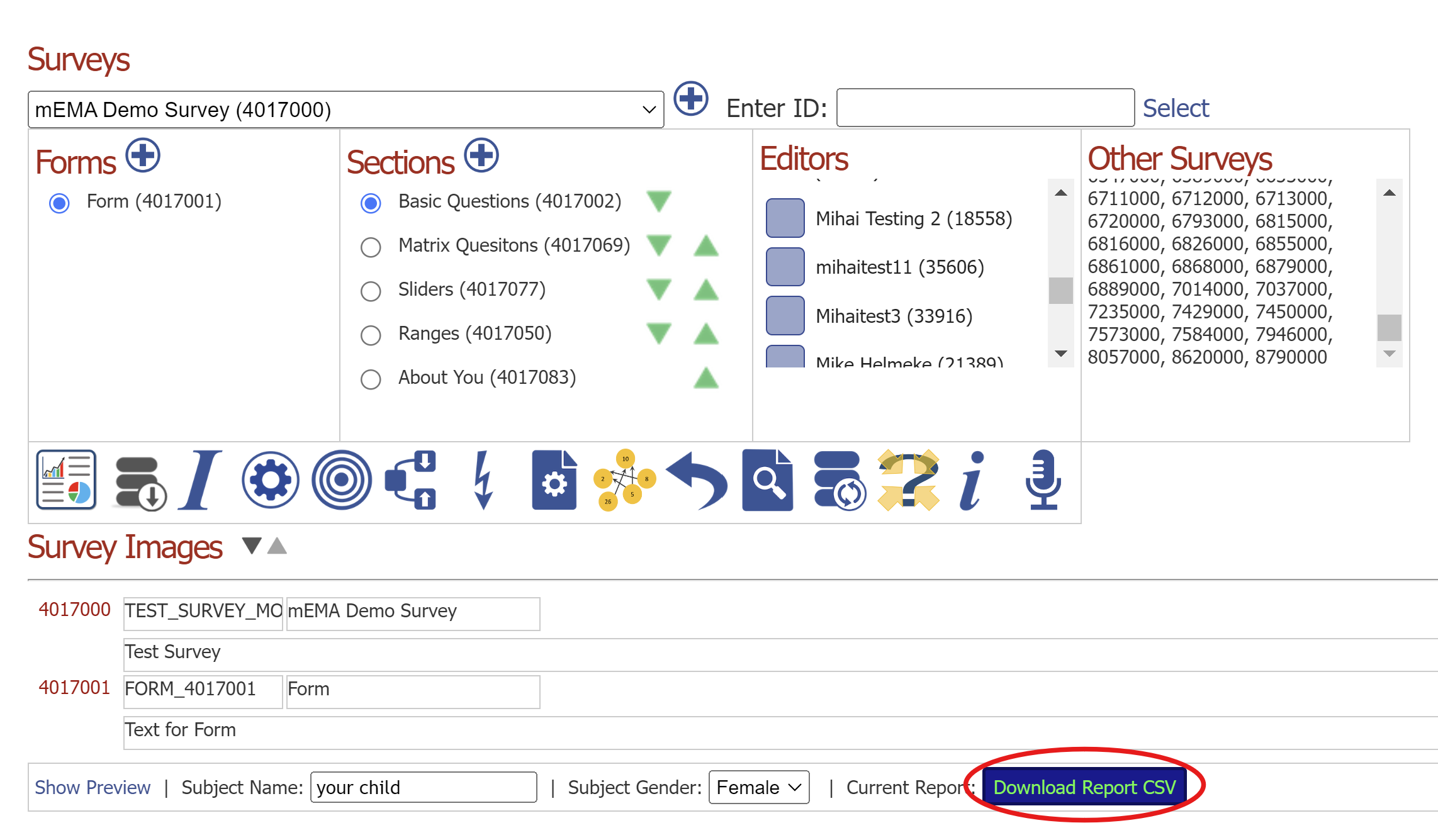Image resolution: width=1438 pixels, height=840 pixels.
Task: Click the blue undo arrow icon
Action: tap(697, 480)
